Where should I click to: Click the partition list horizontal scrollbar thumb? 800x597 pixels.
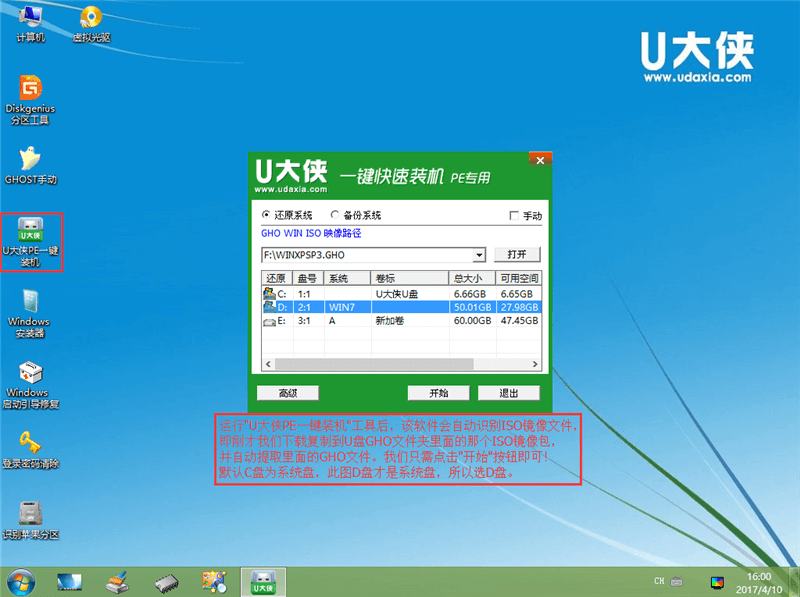pos(373,364)
